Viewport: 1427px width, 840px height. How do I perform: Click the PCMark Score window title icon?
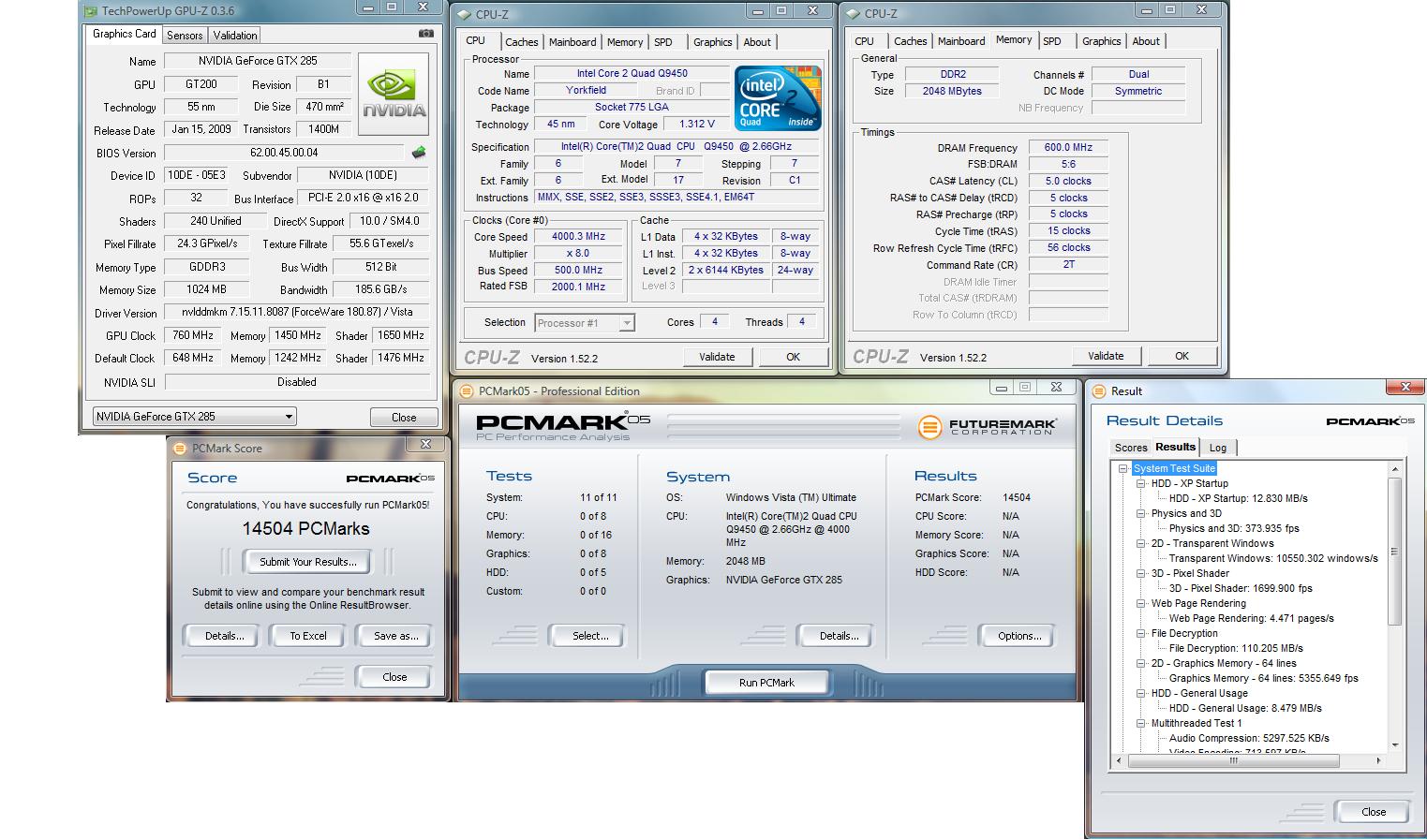coord(180,449)
